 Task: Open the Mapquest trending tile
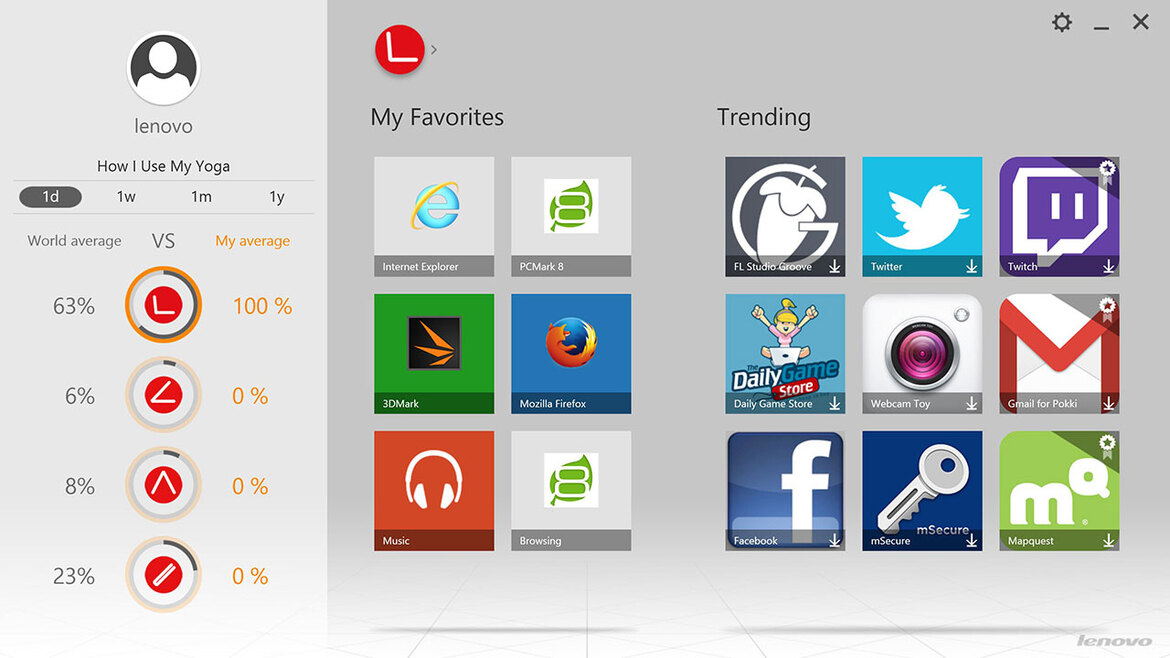pyautogui.click(x=1059, y=491)
